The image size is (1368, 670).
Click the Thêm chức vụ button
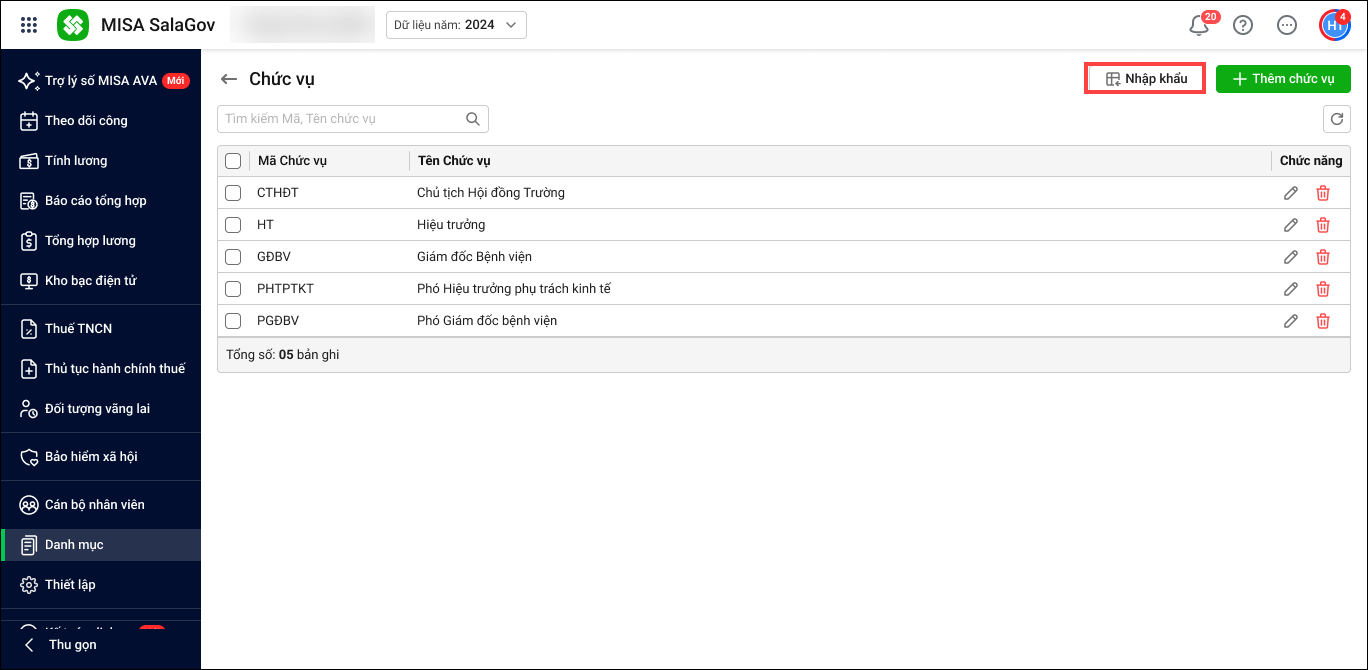pos(1283,79)
